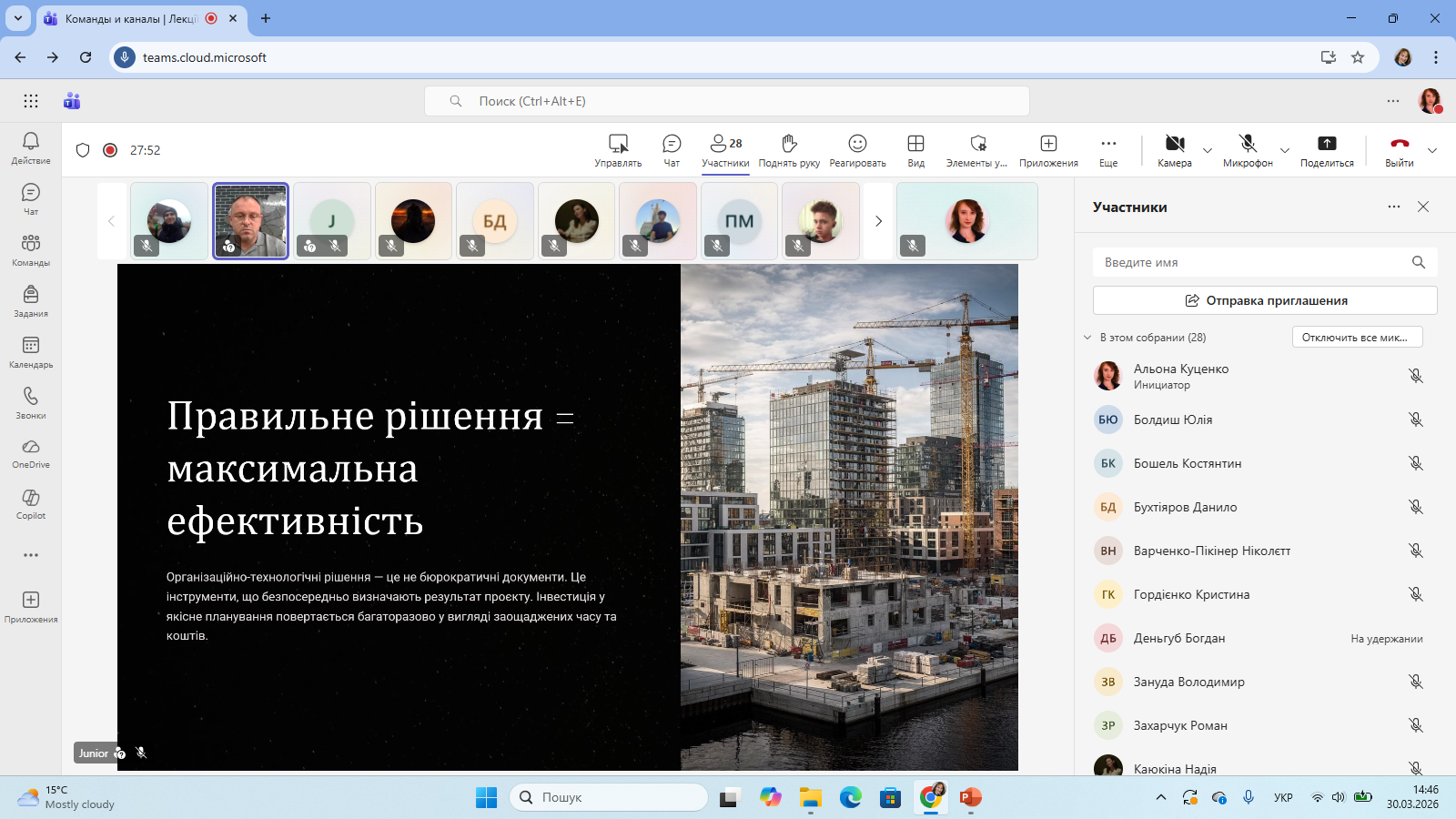Toggle the Camera on

(1175, 150)
